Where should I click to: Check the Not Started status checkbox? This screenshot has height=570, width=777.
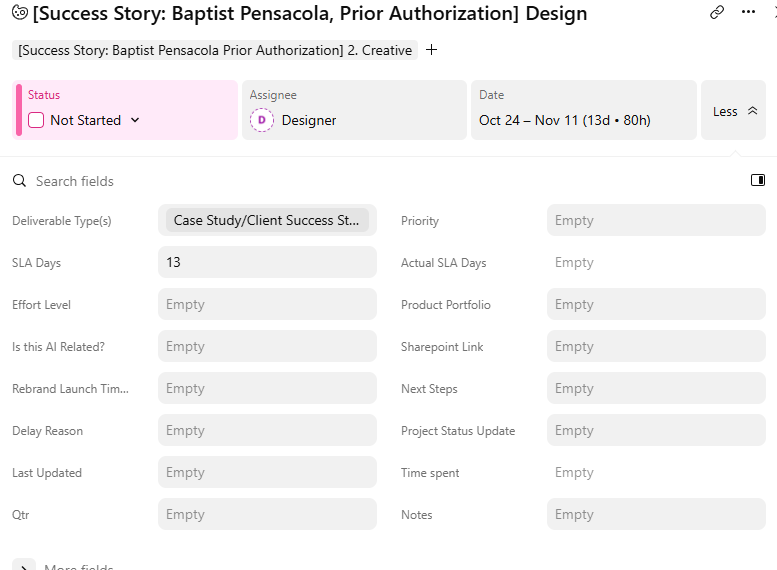pyautogui.click(x=36, y=120)
